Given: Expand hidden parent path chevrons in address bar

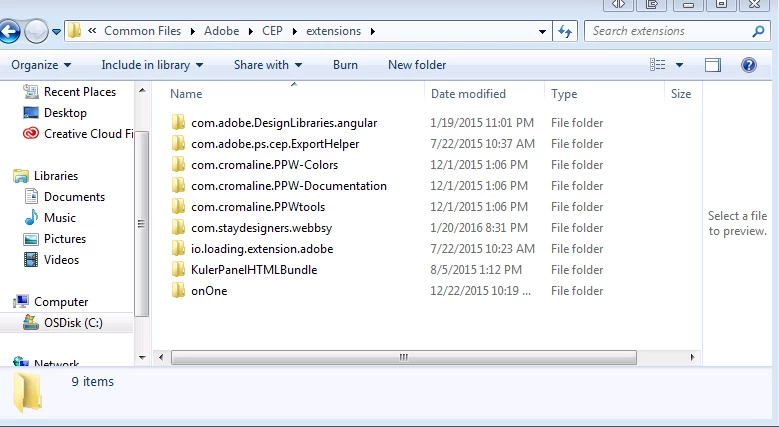Looking at the screenshot, I should tap(92, 31).
